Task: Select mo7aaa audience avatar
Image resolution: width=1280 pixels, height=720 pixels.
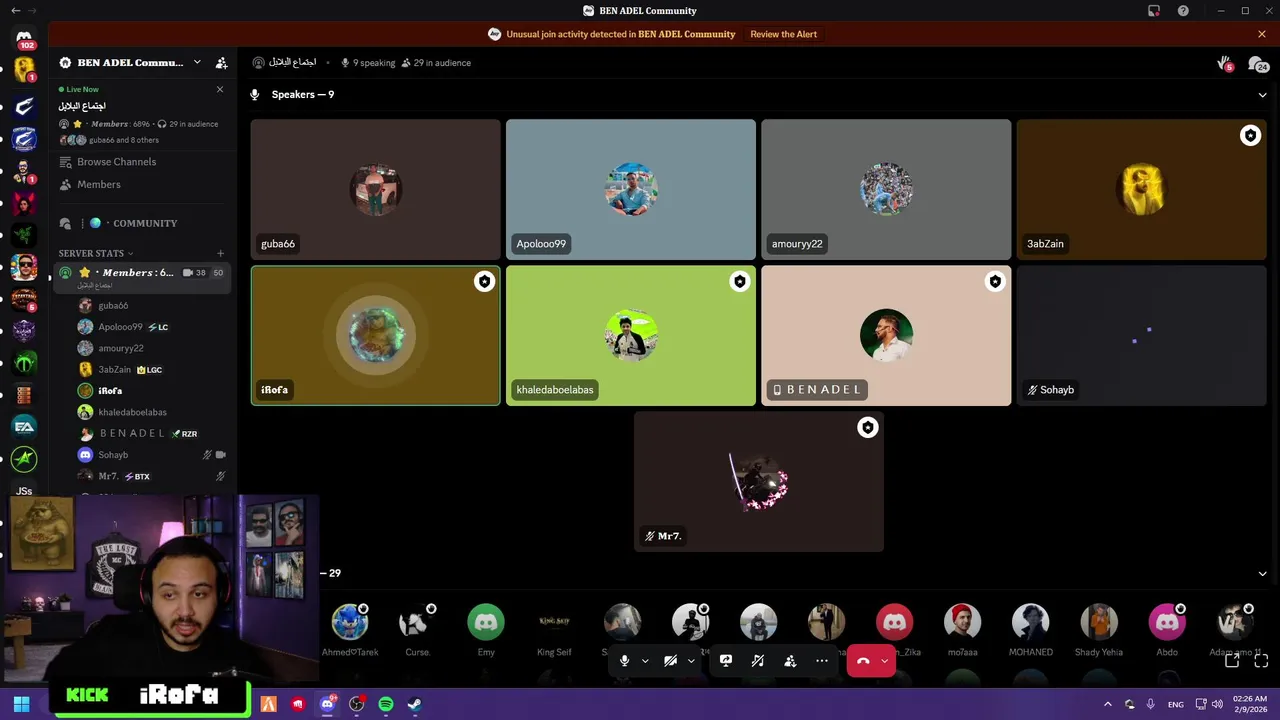Action: (962, 622)
